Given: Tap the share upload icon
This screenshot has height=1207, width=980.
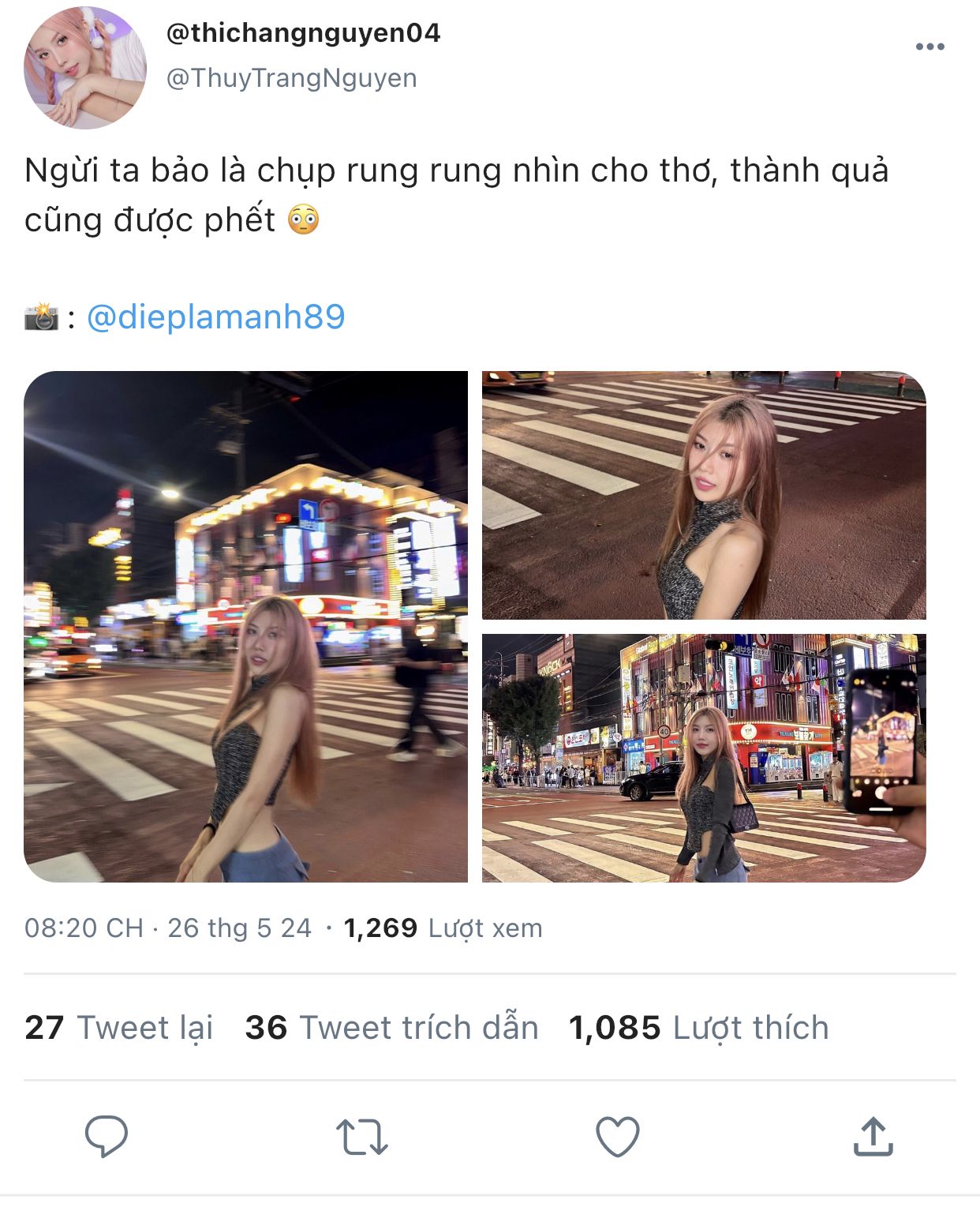Looking at the screenshot, I should [873, 1136].
